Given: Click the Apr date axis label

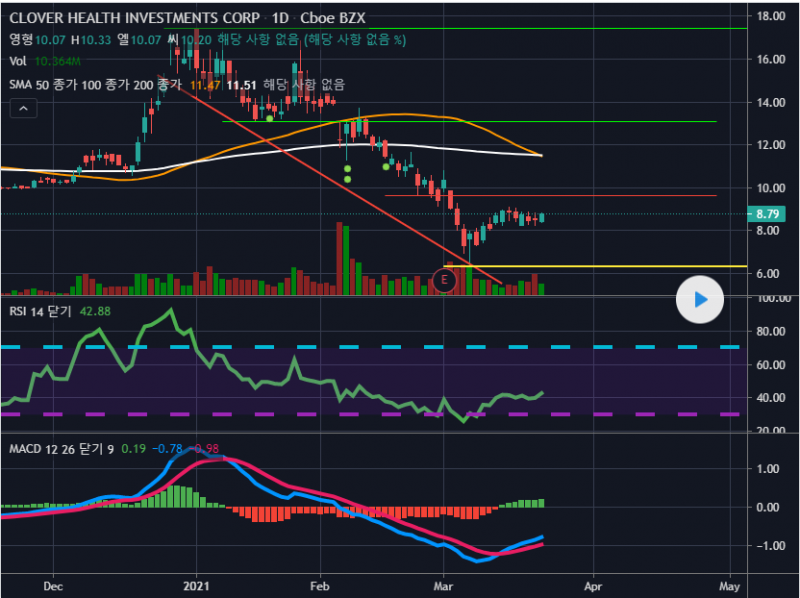Looking at the screenshot, I should tap(593, 586).
